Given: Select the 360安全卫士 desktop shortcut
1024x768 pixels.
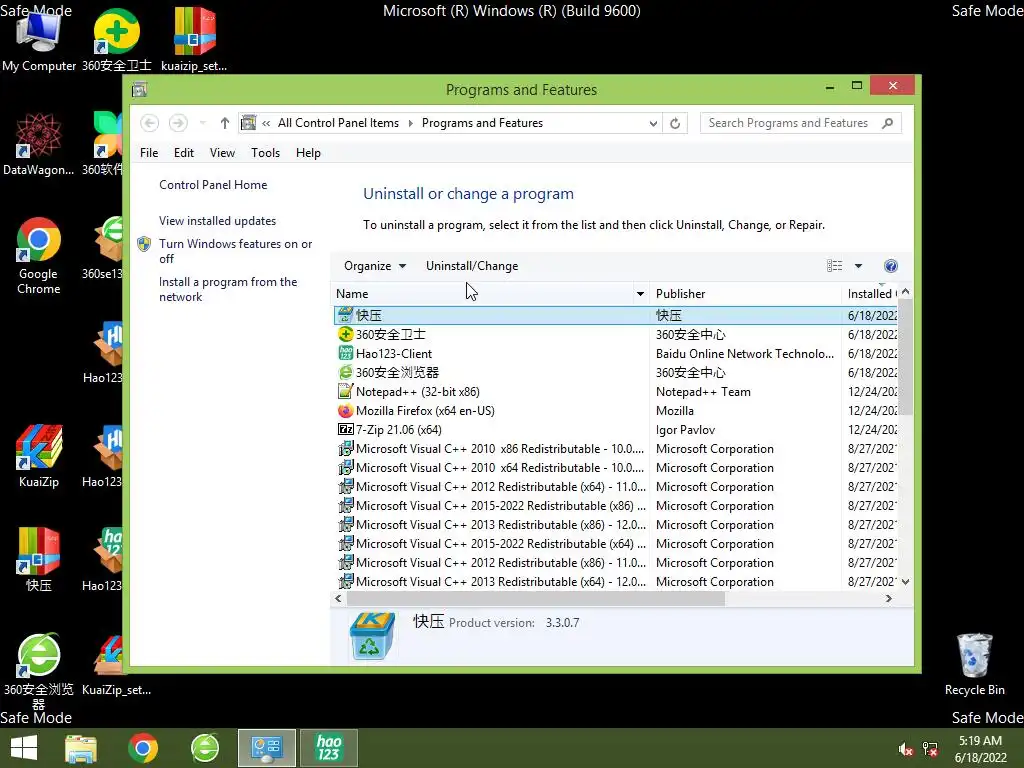Looking at the screenshot, I should click(x=116, y=40).
